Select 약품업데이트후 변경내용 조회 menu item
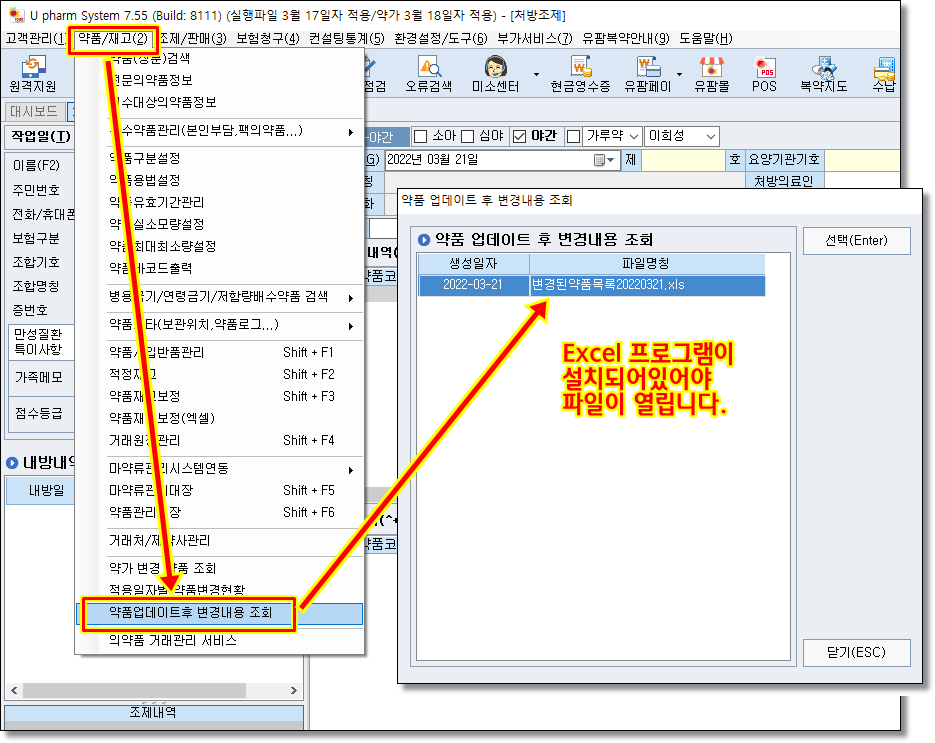This screenshot has height=743, width=935. coord(190,613)
